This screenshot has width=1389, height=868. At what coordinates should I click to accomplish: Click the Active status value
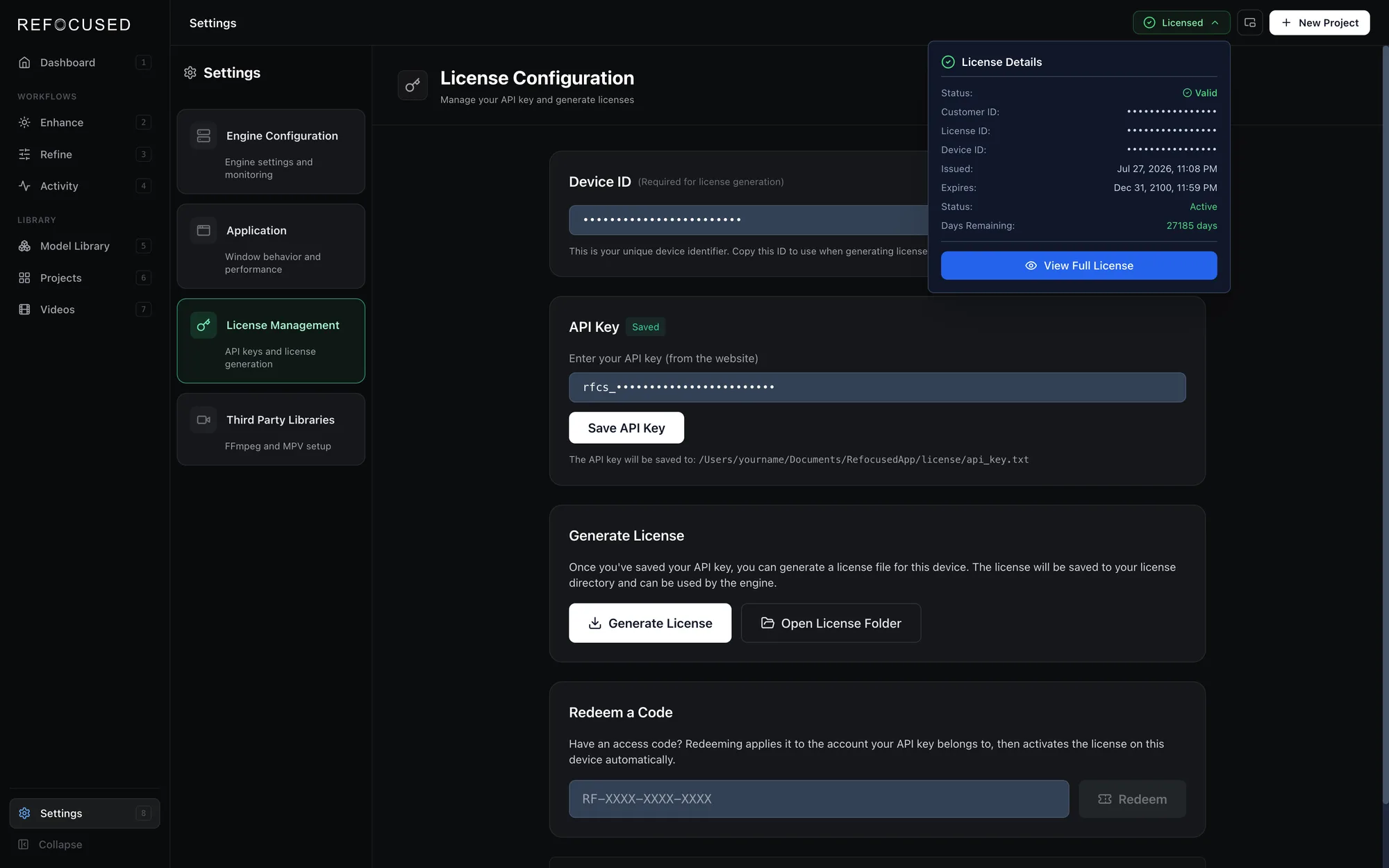(1203, 207)
